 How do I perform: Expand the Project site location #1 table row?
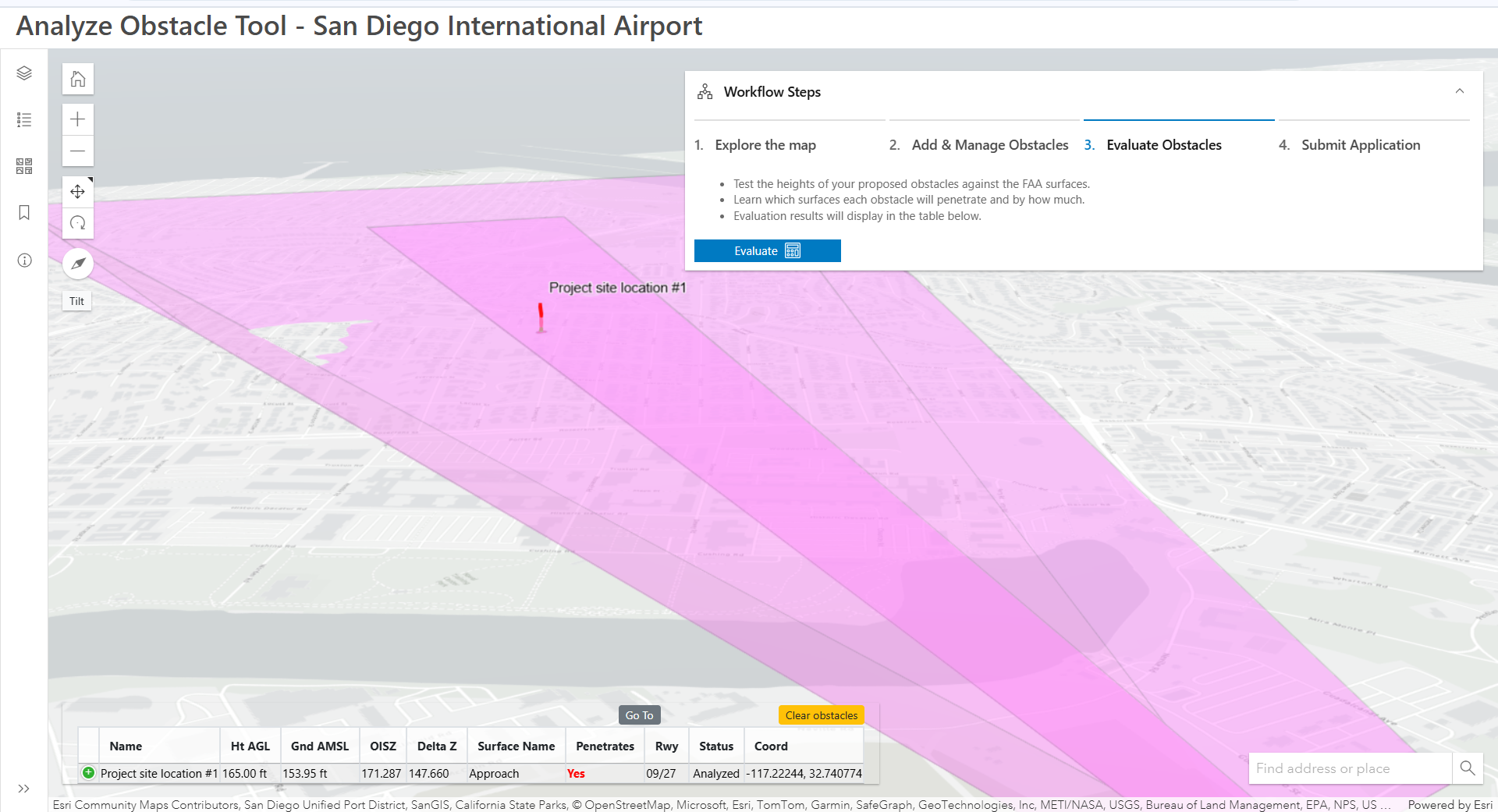(88, 773)
